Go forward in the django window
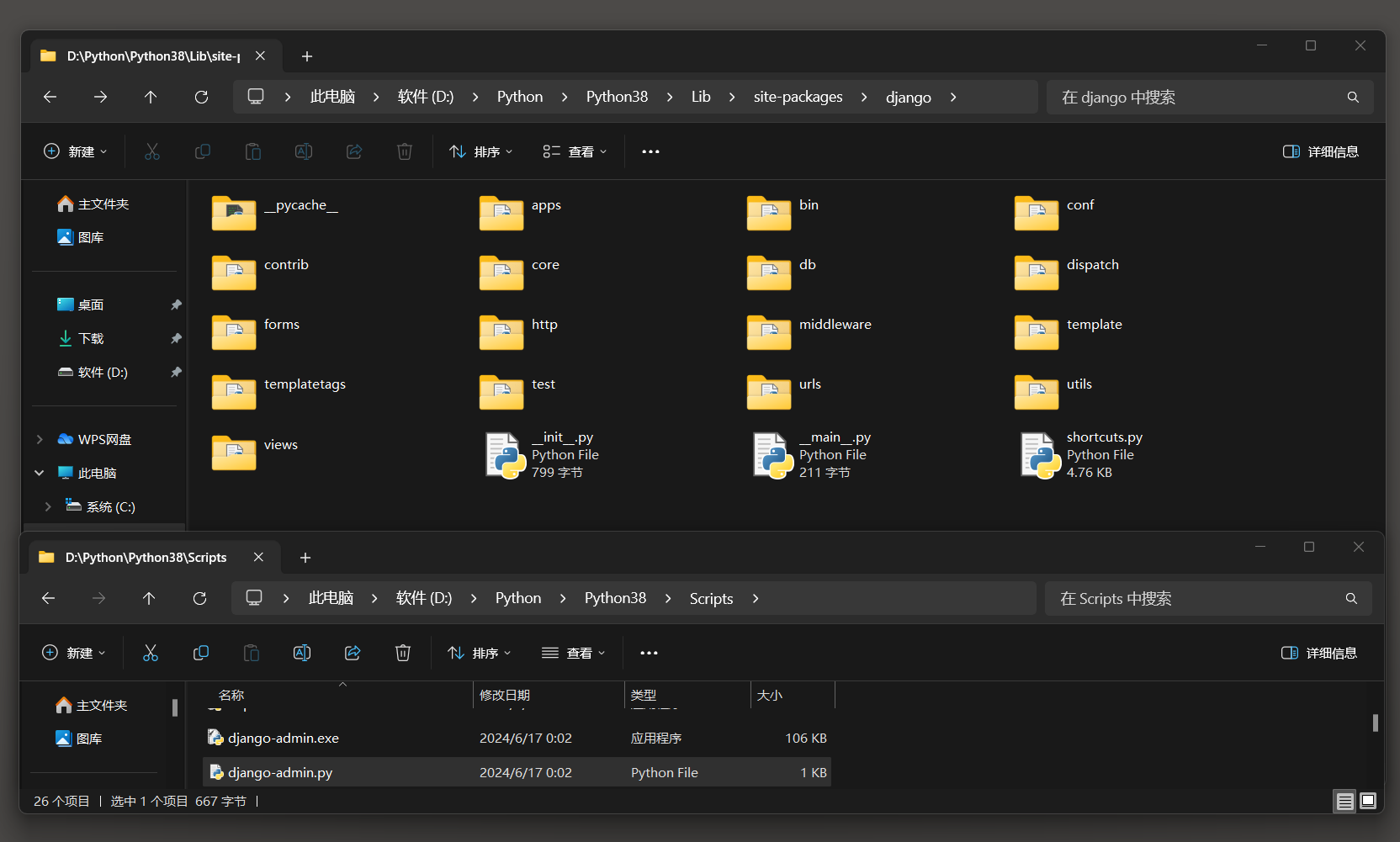This screenshot has height=842, width=1400. tap(100, 97)
